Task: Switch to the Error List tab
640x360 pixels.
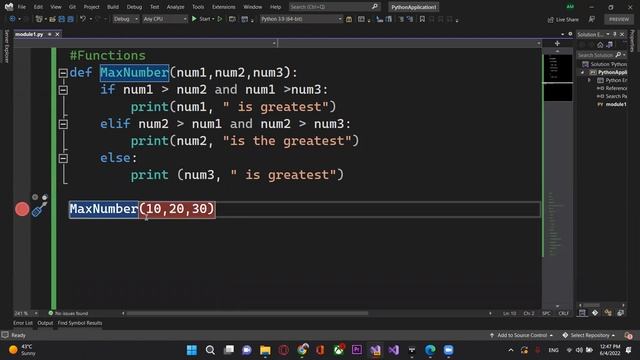Action: (x=23, y=323)
